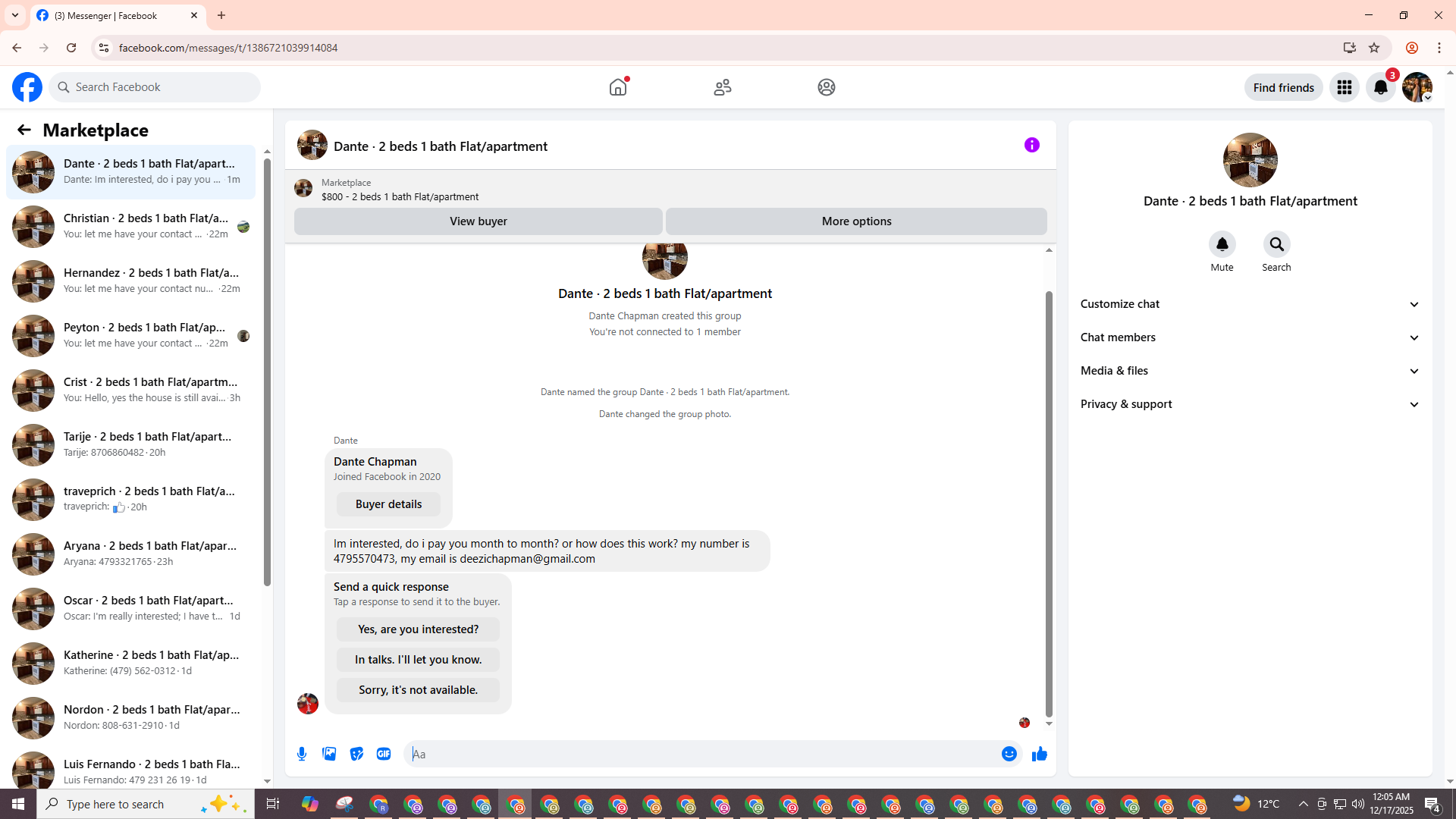Open the Katherine conversation
Screen dimensions: 1456x819
pyautogui.click(x=131, y=664)
